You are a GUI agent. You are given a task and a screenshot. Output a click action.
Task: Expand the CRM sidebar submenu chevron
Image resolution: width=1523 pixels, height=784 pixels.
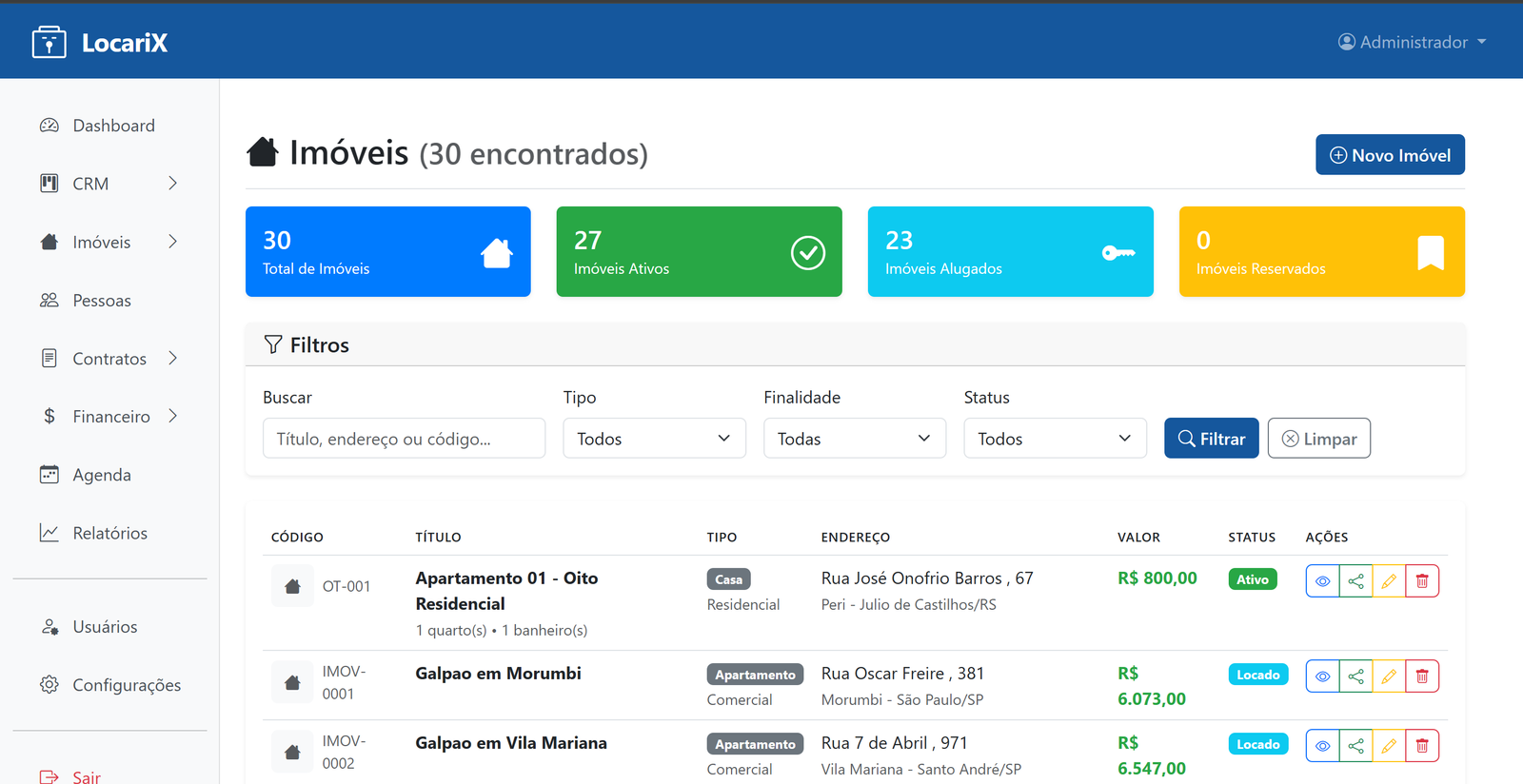click(x=173, y=184)
